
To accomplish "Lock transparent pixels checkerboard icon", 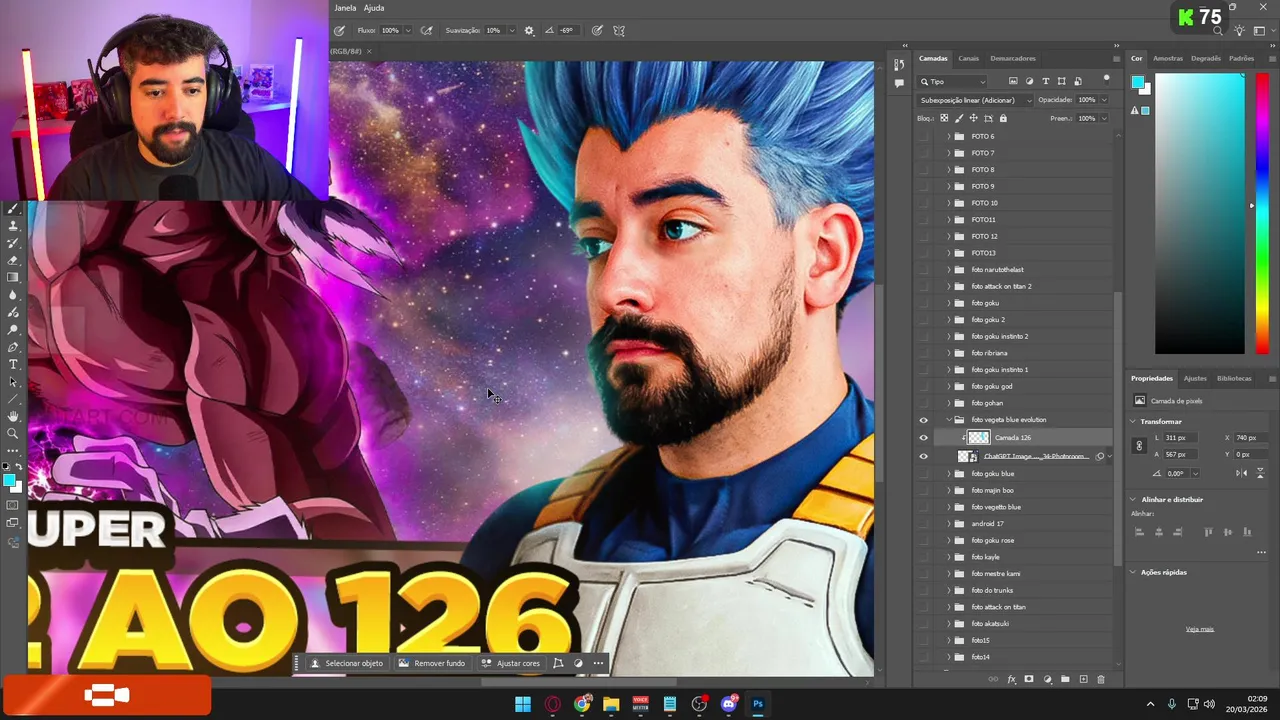I will pos(943,118).
